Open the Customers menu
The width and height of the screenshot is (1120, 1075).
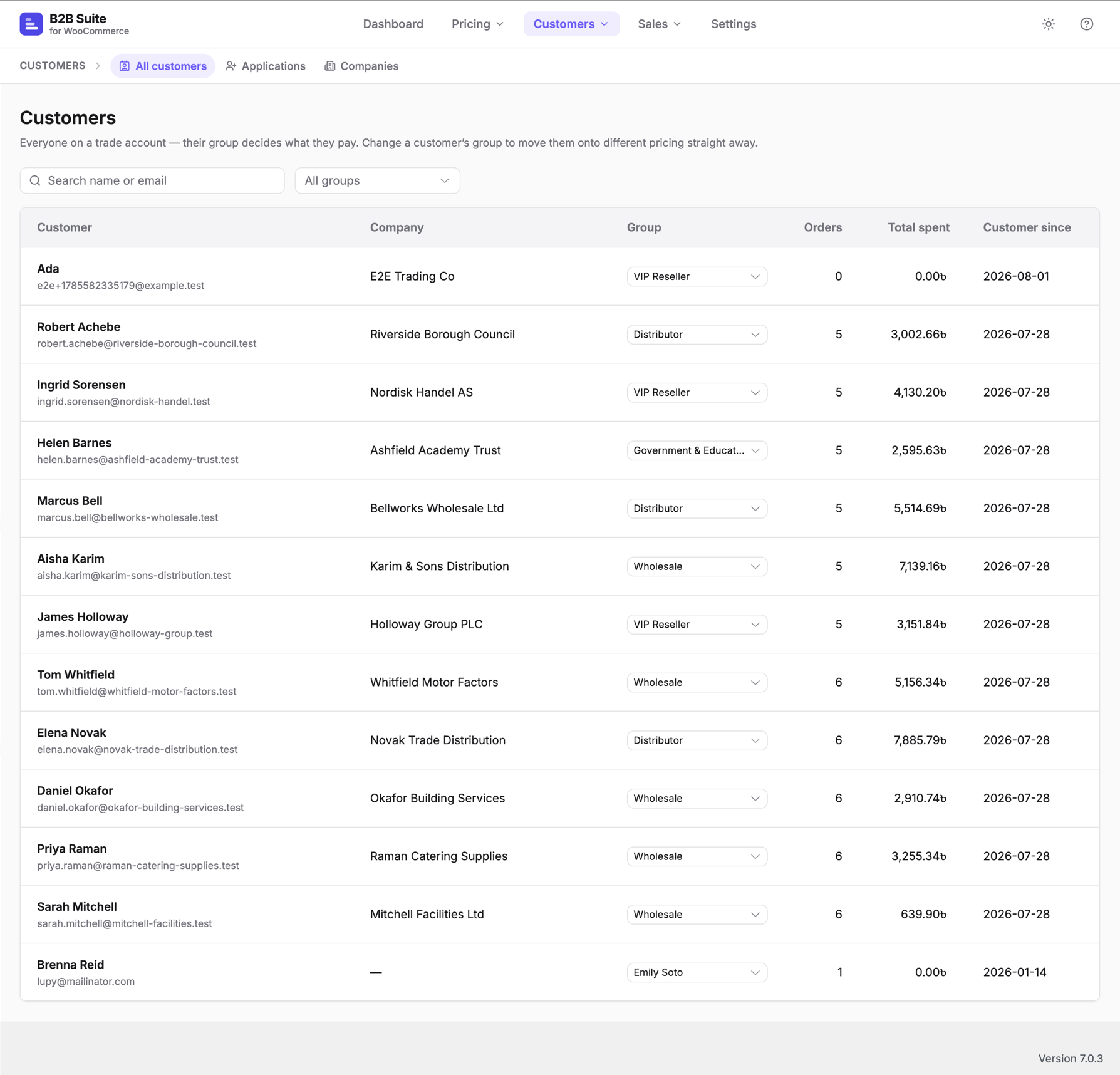coord(571,24)
